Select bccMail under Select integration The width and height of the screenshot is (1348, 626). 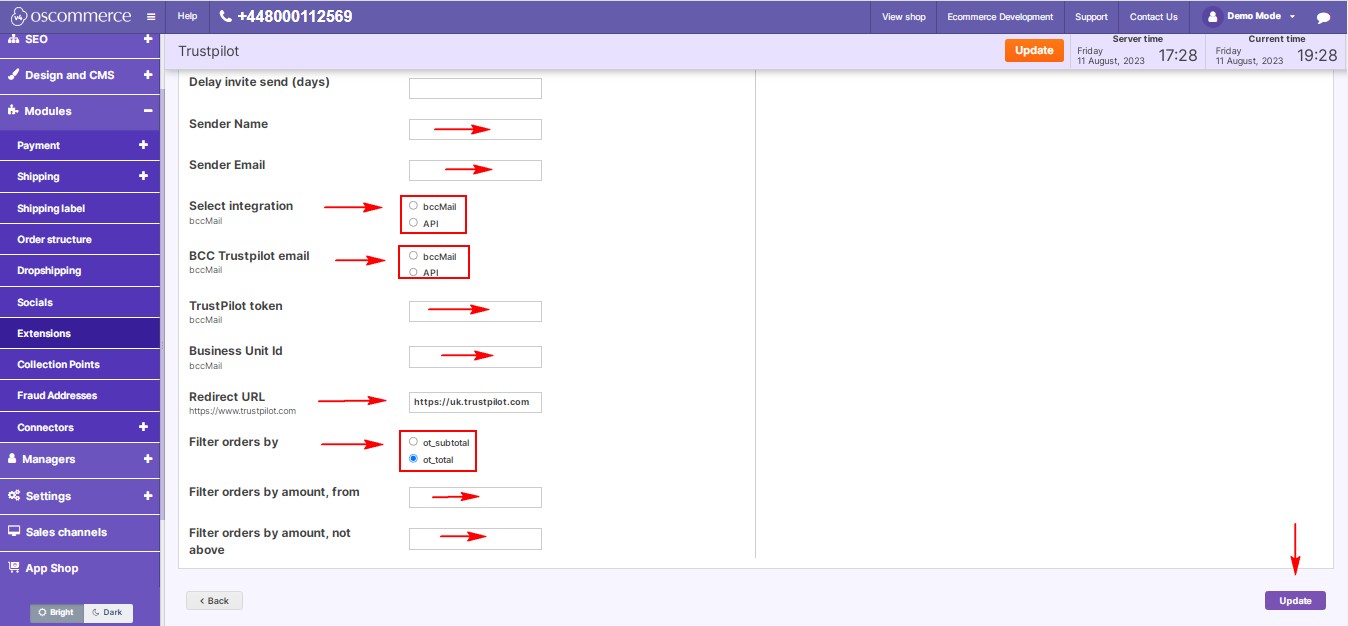[413, 206]
